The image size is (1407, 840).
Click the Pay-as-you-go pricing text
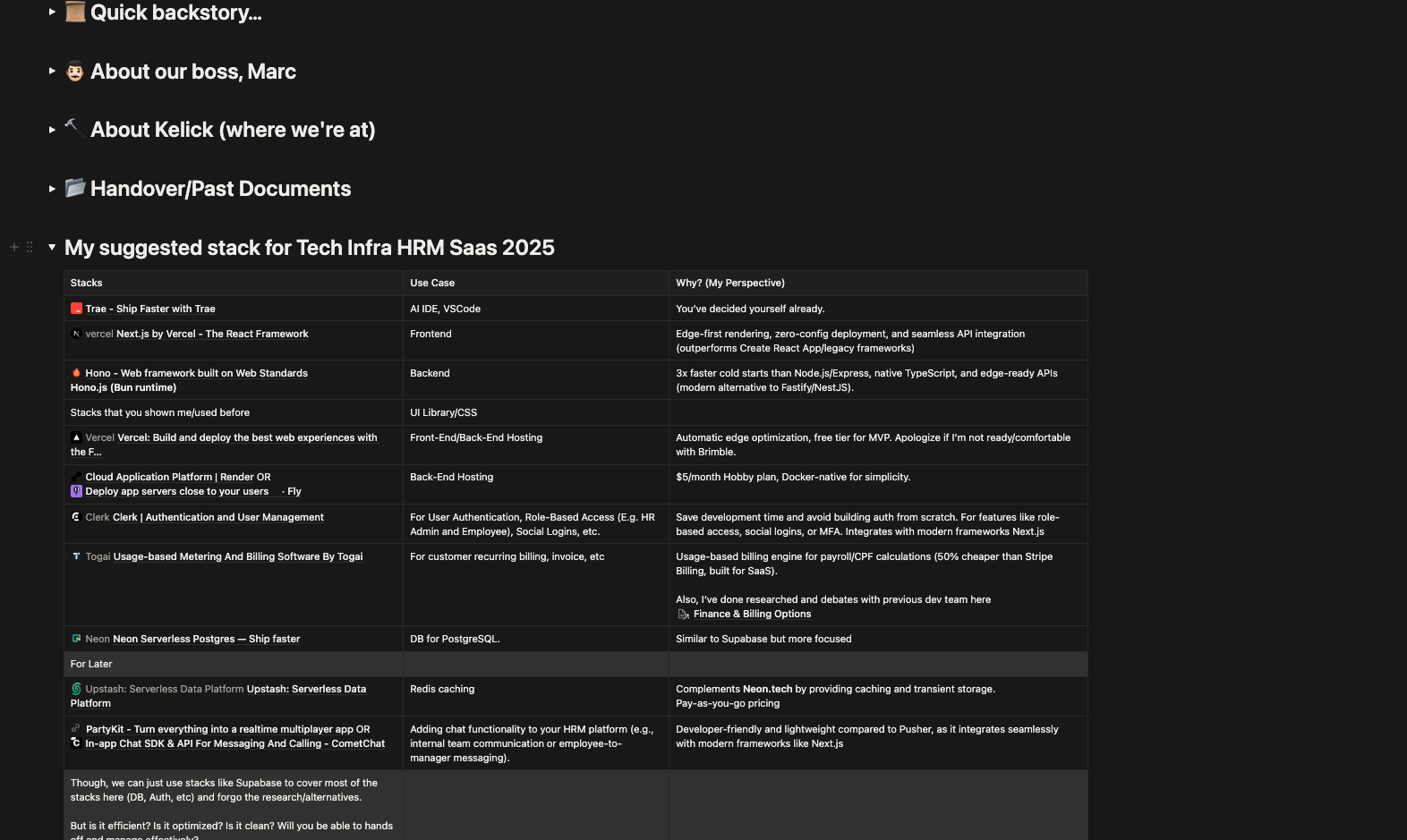728,703
